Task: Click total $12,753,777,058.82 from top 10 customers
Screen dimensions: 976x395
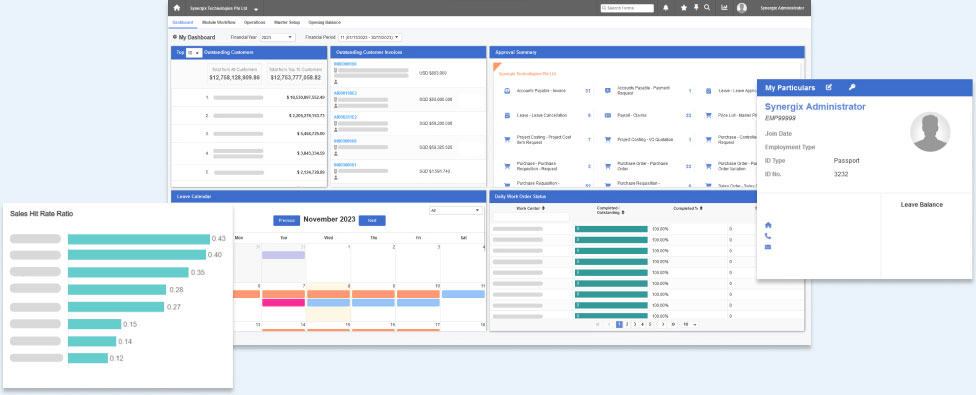Action: (296, 78)
